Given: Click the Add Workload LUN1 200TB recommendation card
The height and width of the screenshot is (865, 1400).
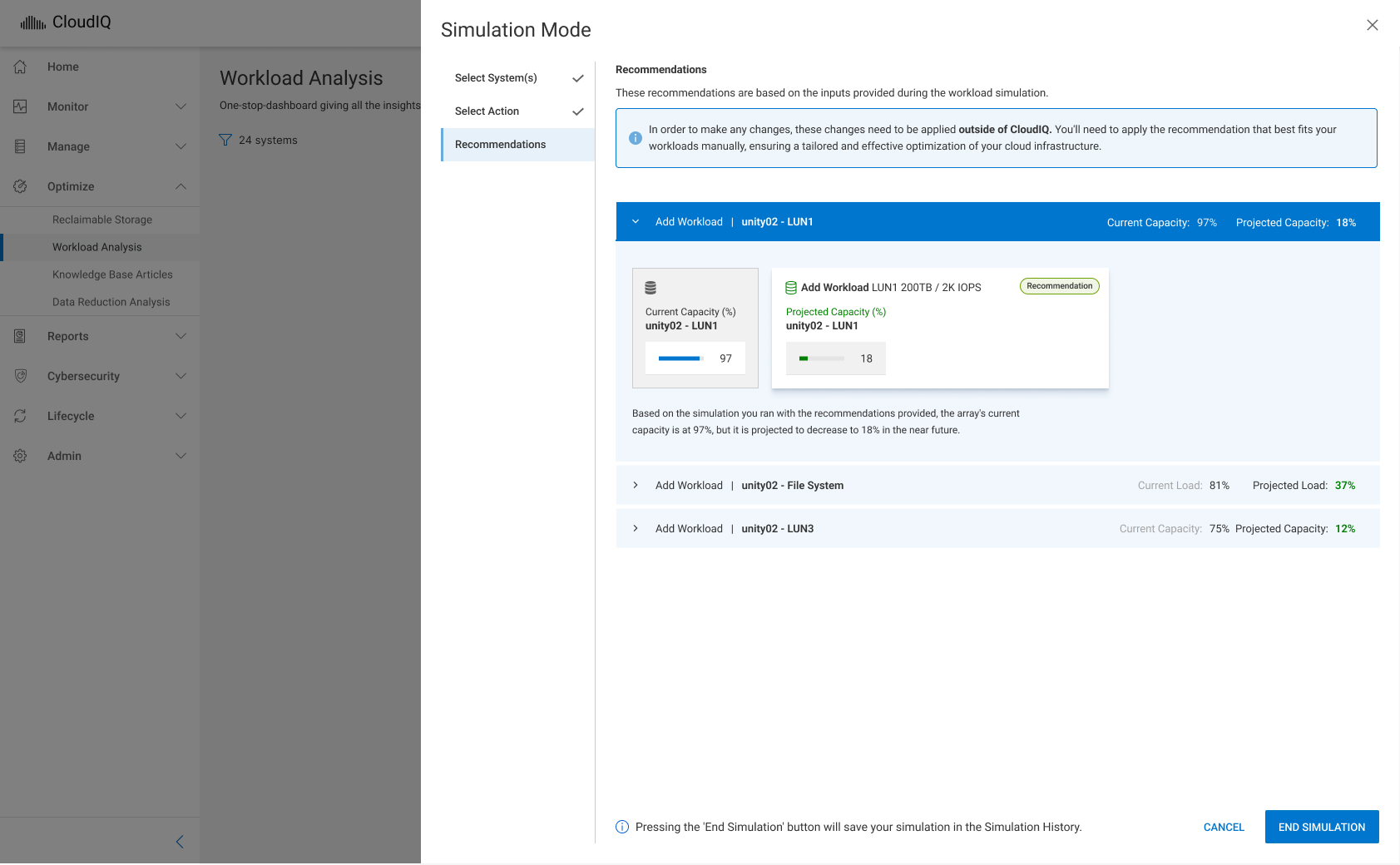Looking at the screenshot, I should pos(940,328).
